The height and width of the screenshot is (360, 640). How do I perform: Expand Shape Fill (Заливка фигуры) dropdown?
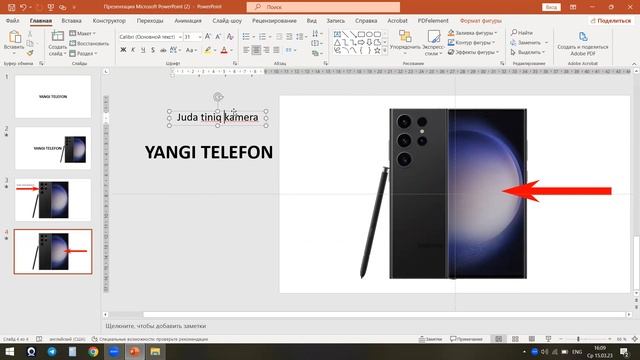pyautogui.click(x=473, y=33)
